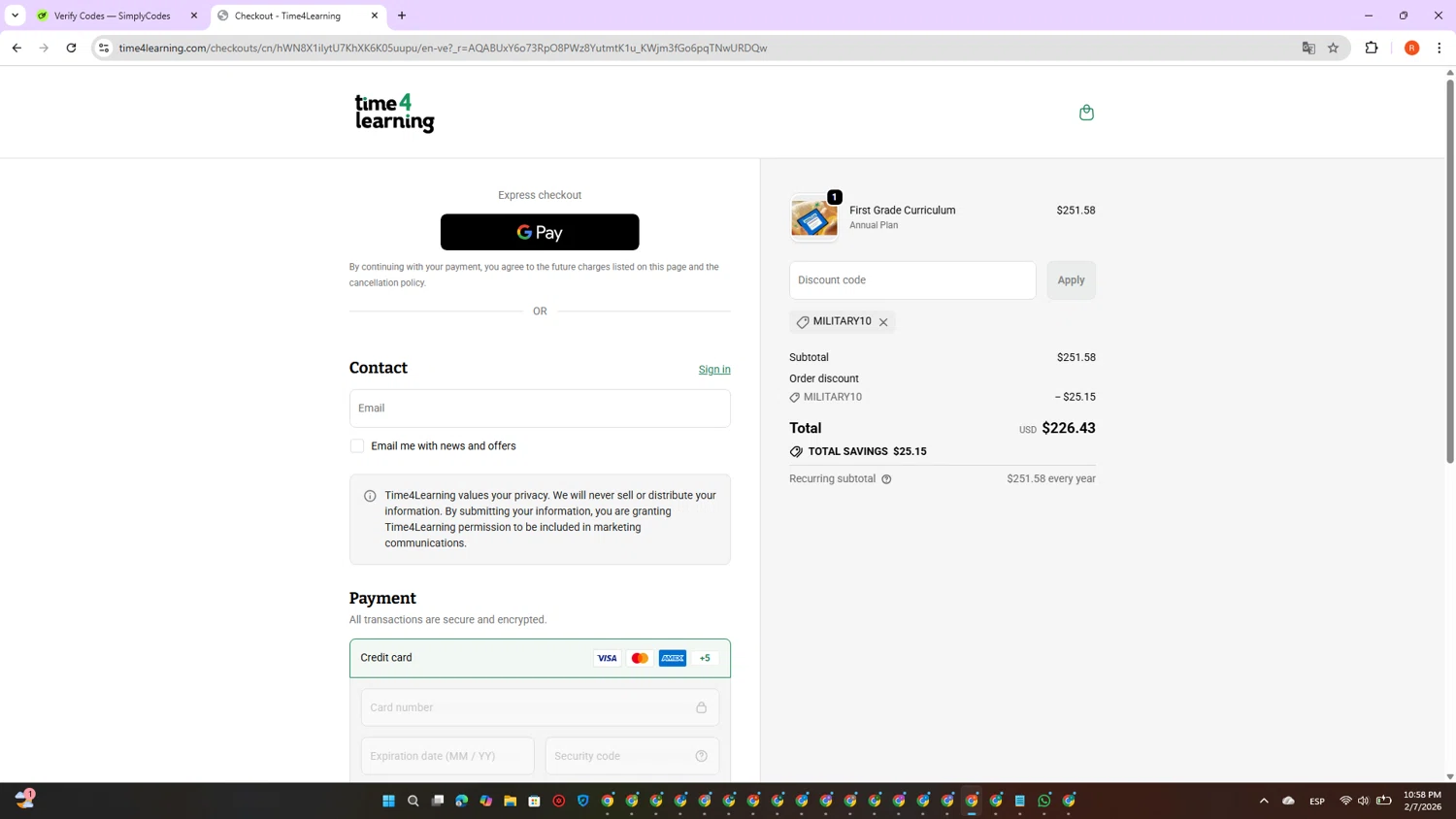Image resolution: width=1456 pixels, height=819 pixels.
Task: Click the First Grade Curriculum product thumbnail
Action: pos(813,217)
